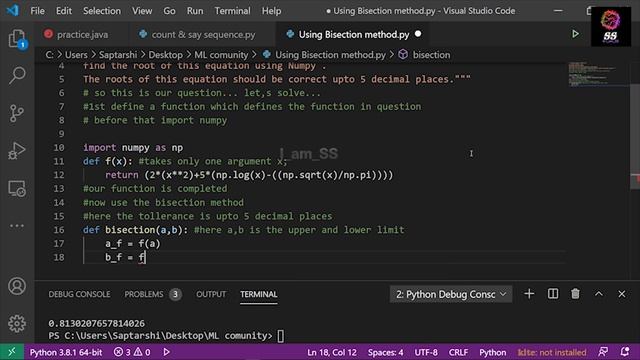
Task: Close the terminal panel
Action: point(622,294)
